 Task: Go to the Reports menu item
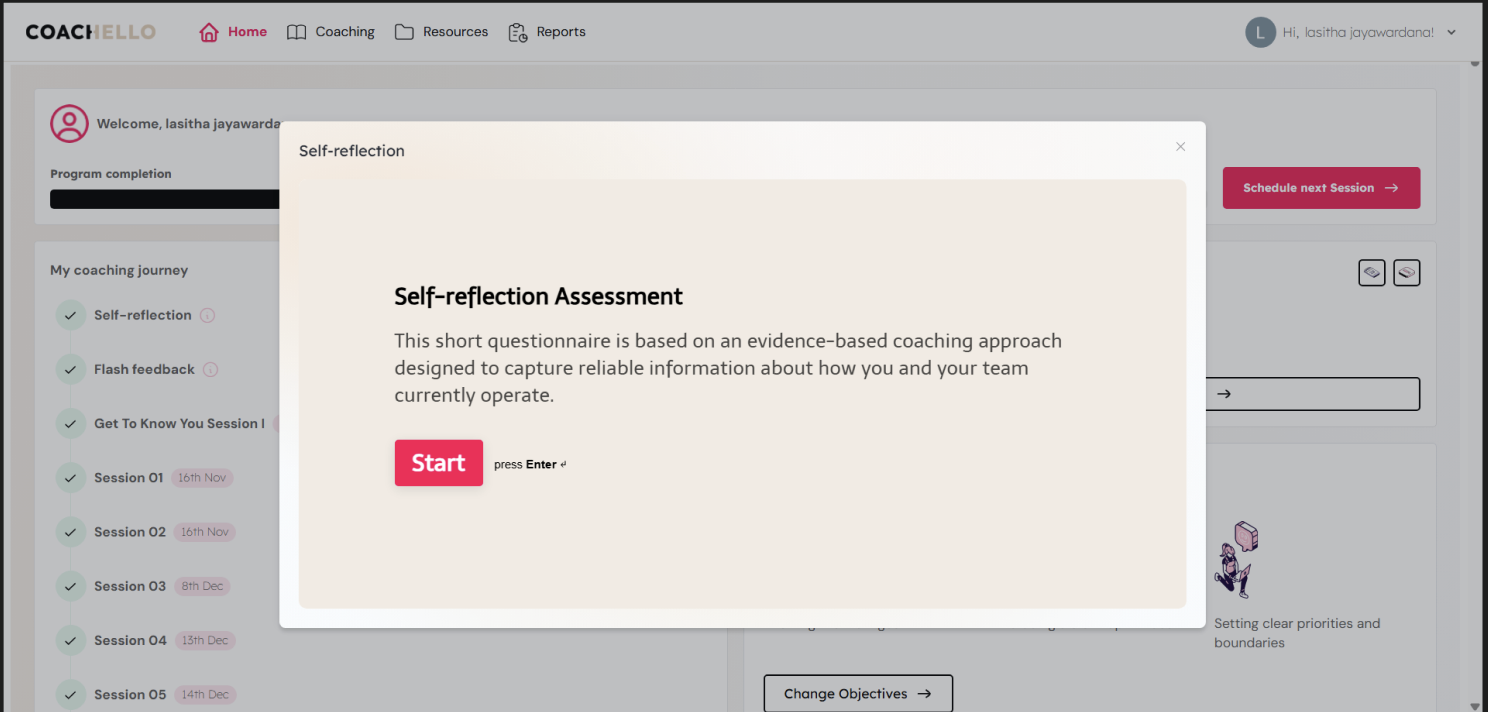coord(560,32)
